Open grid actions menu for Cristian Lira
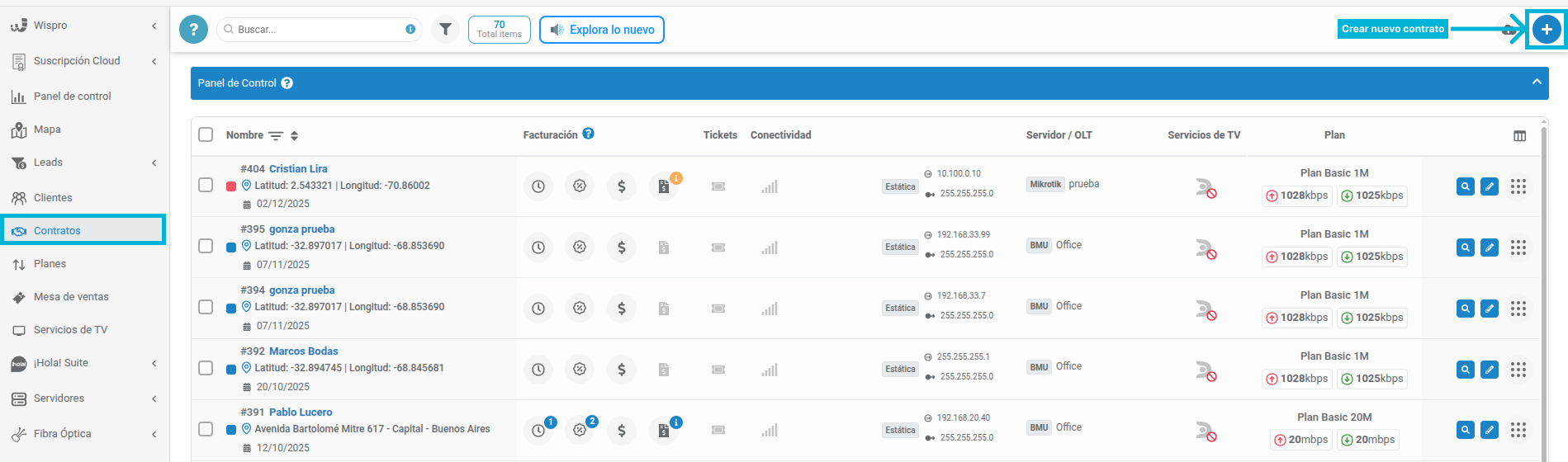 pos(1518,186)
